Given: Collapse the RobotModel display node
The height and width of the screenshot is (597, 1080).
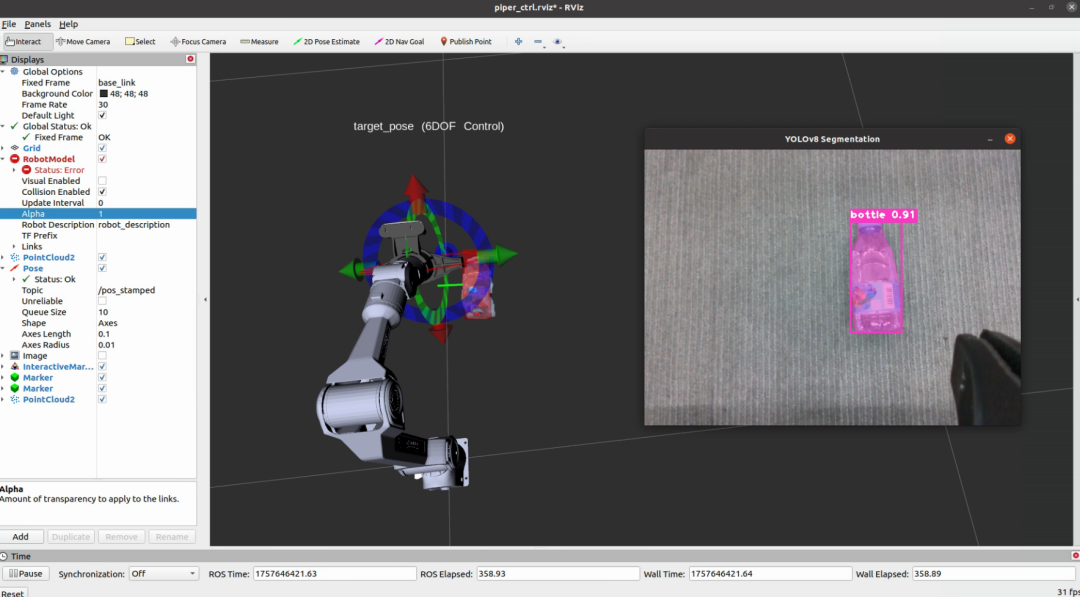Looking at the screenshot, I should (3, 159).
